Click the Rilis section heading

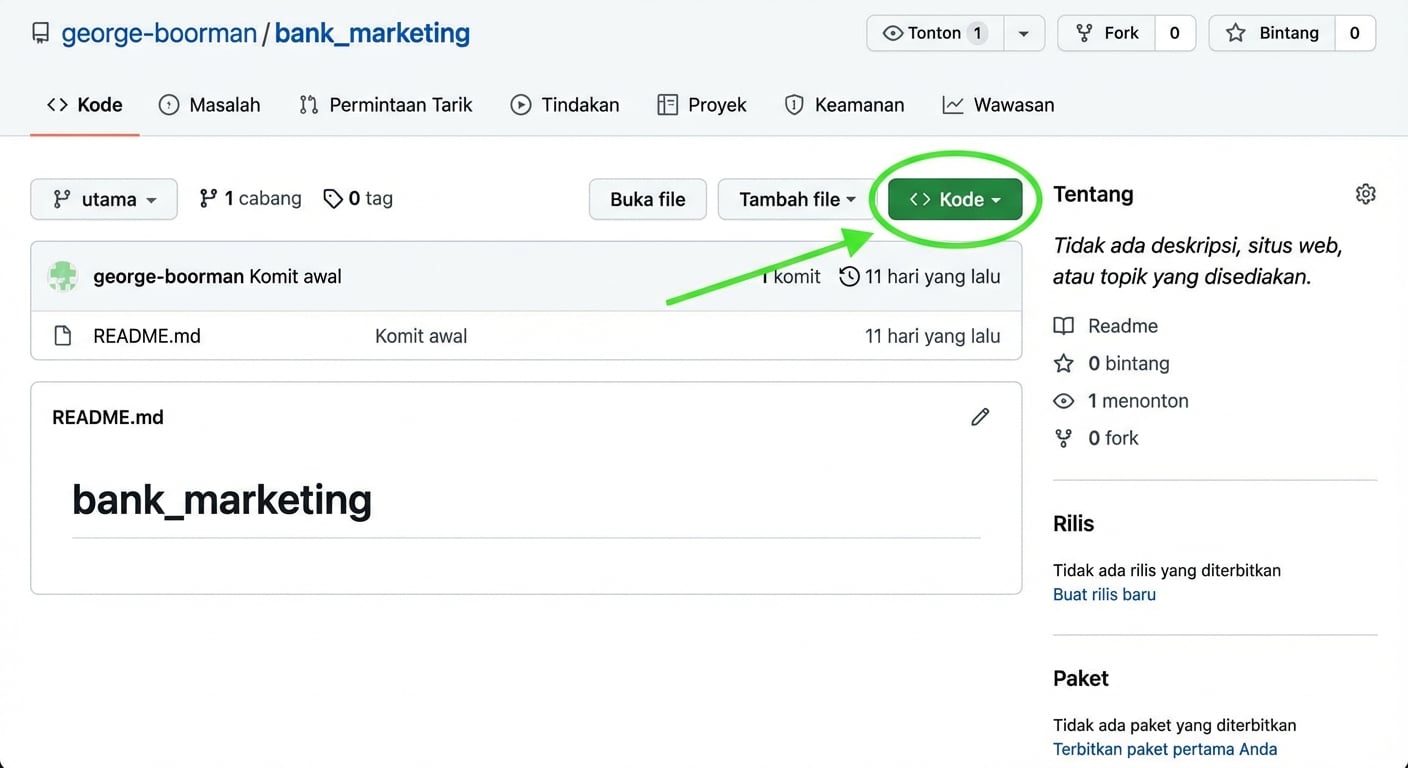[x=1074, y=524]
